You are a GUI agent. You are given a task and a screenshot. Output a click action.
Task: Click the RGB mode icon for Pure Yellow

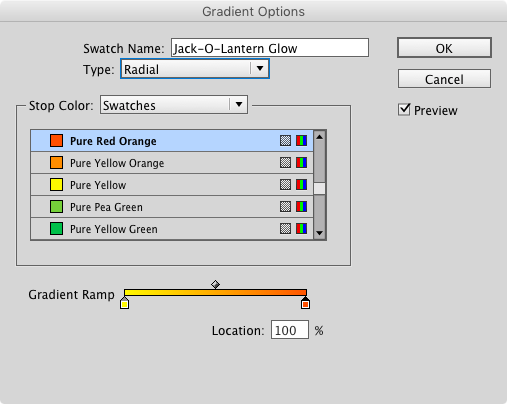click(x=301, y=185)
